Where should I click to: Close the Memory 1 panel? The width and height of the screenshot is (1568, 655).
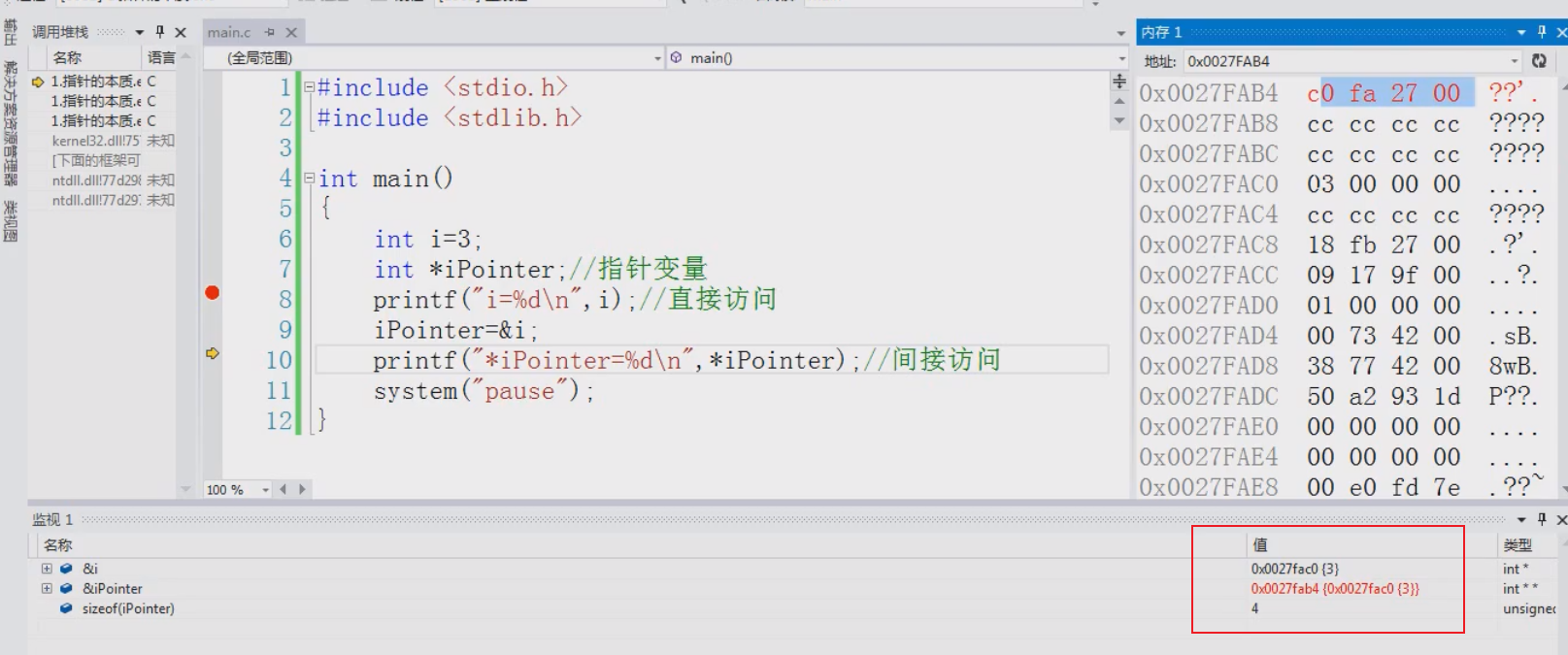(x=1561, y=32)
